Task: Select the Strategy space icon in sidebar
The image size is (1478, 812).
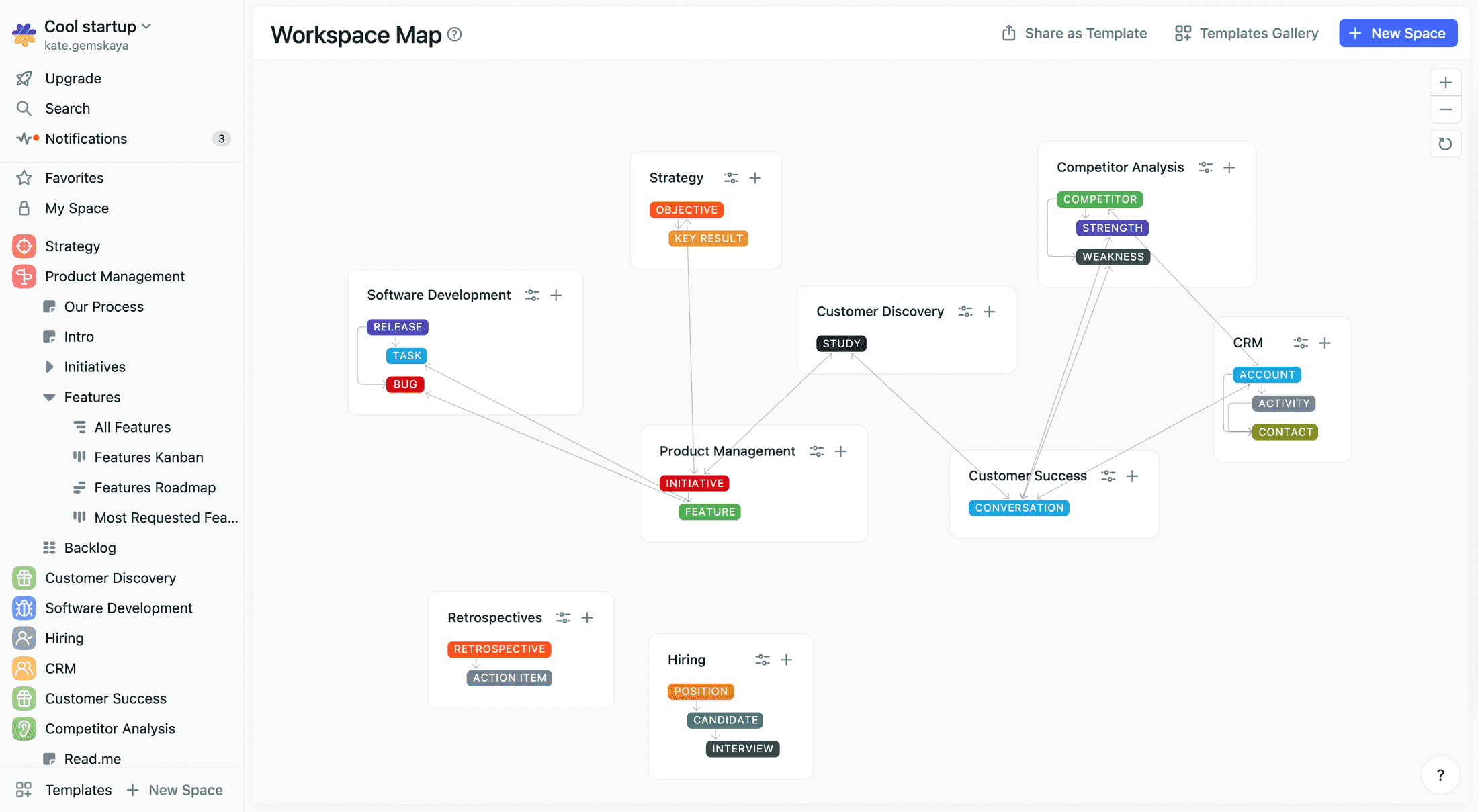Action: point(24,246)
